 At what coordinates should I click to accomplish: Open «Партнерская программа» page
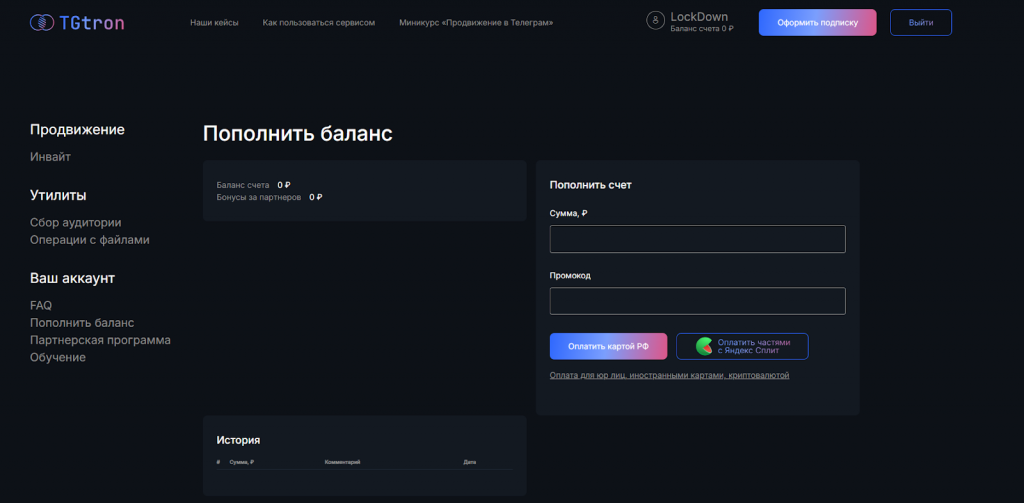tap(100, 340)
